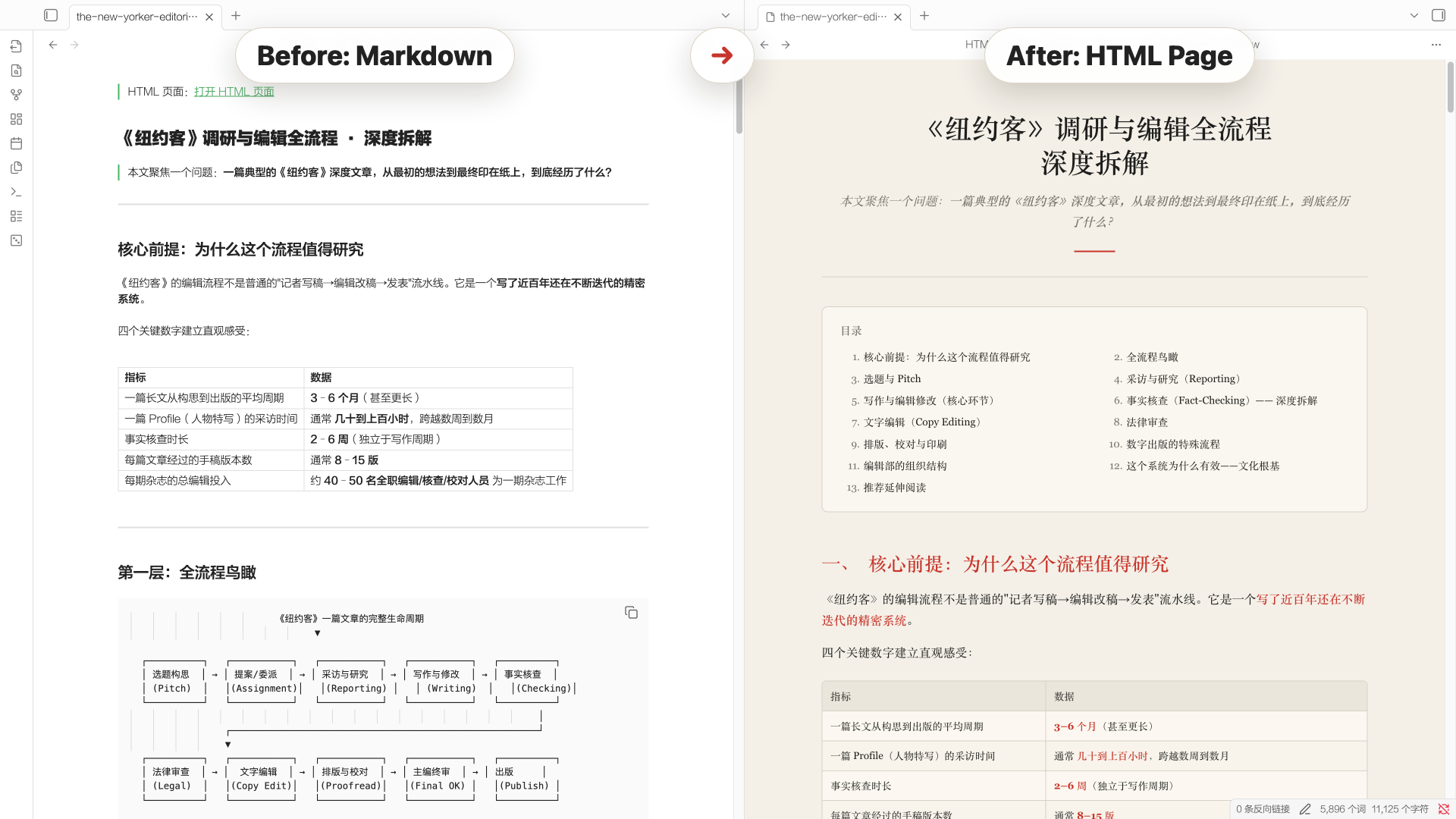Image resolution: width=1456 pixels, height=819 pixels.
Task: Go back in the right HTML pane
Action: 764,45
